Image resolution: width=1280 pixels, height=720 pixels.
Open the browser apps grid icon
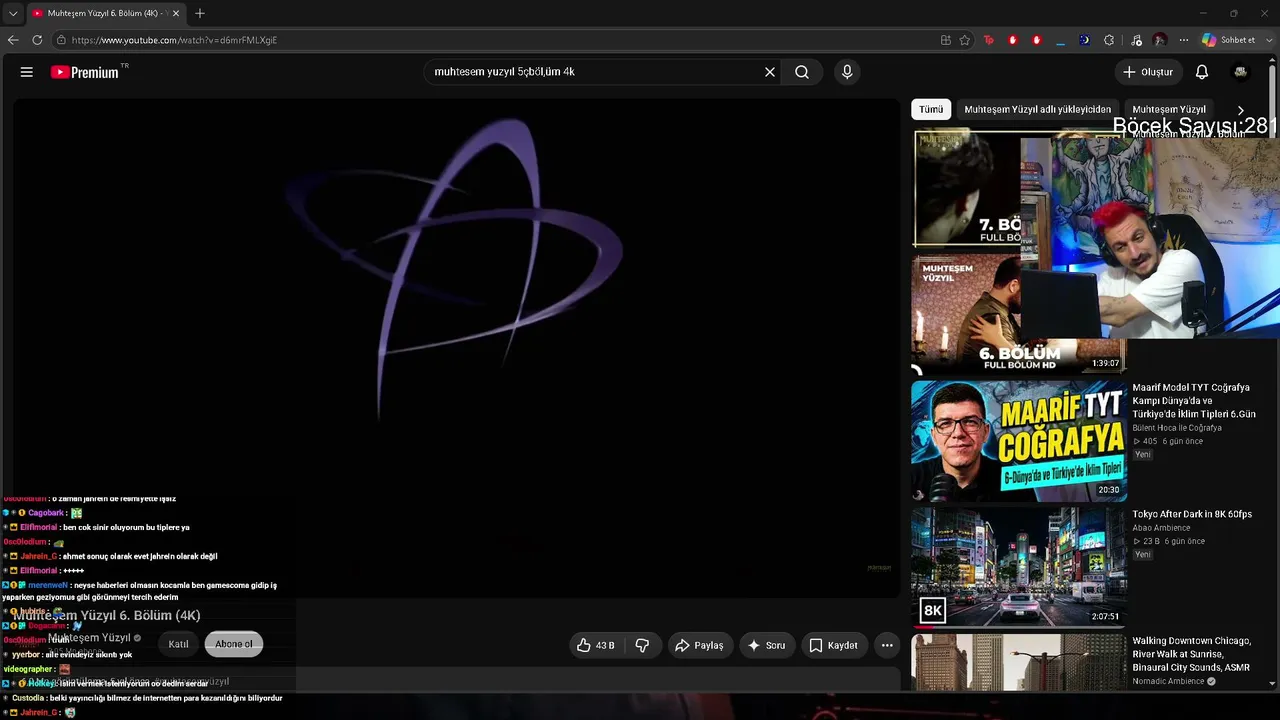pyautogui.click(x=946, y=40)
